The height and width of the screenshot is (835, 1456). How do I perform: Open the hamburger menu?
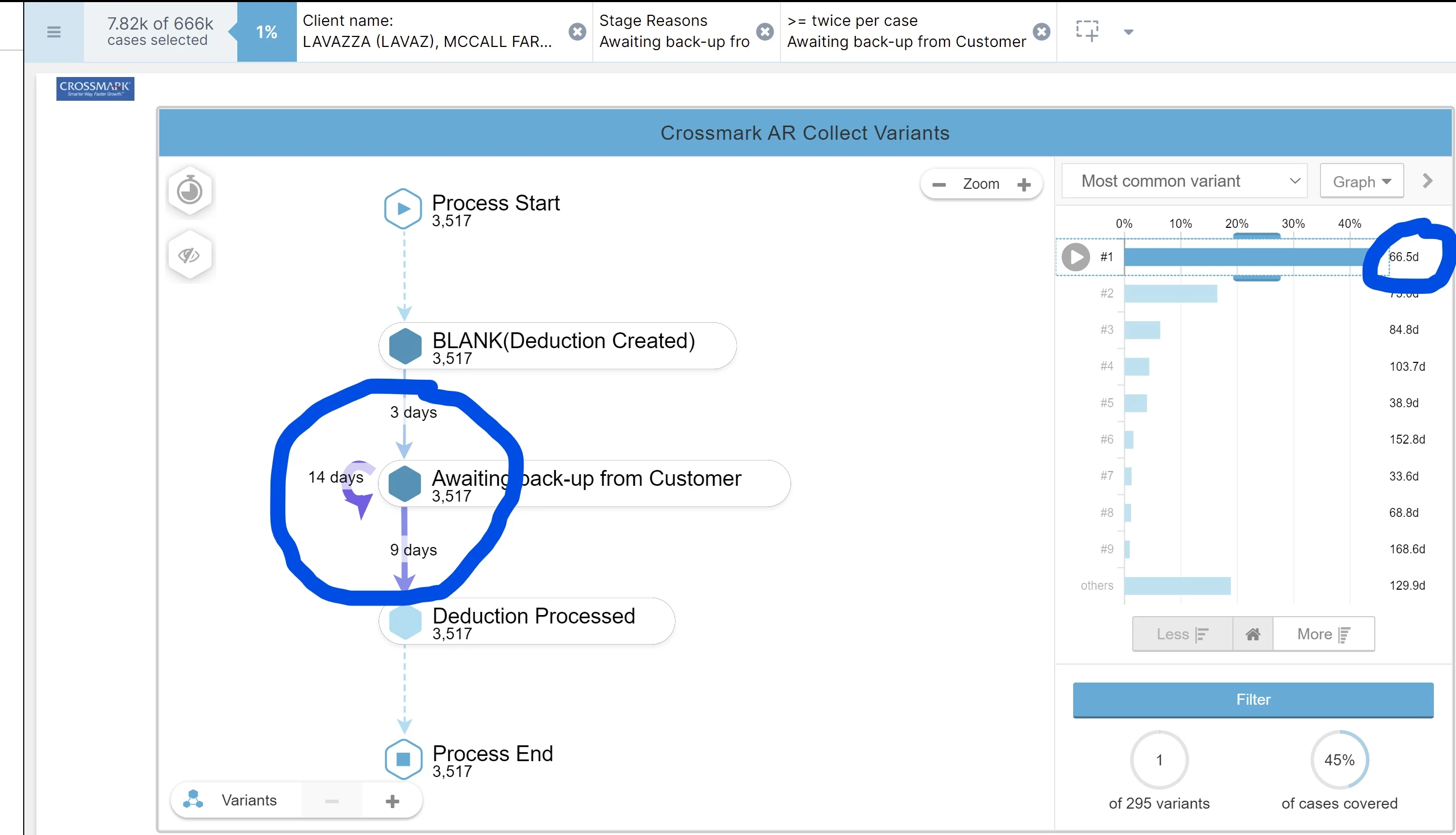coord(54,32)
